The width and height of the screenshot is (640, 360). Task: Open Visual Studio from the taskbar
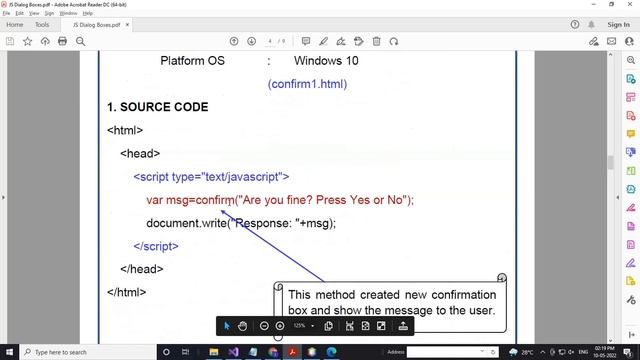click(233, 352)
